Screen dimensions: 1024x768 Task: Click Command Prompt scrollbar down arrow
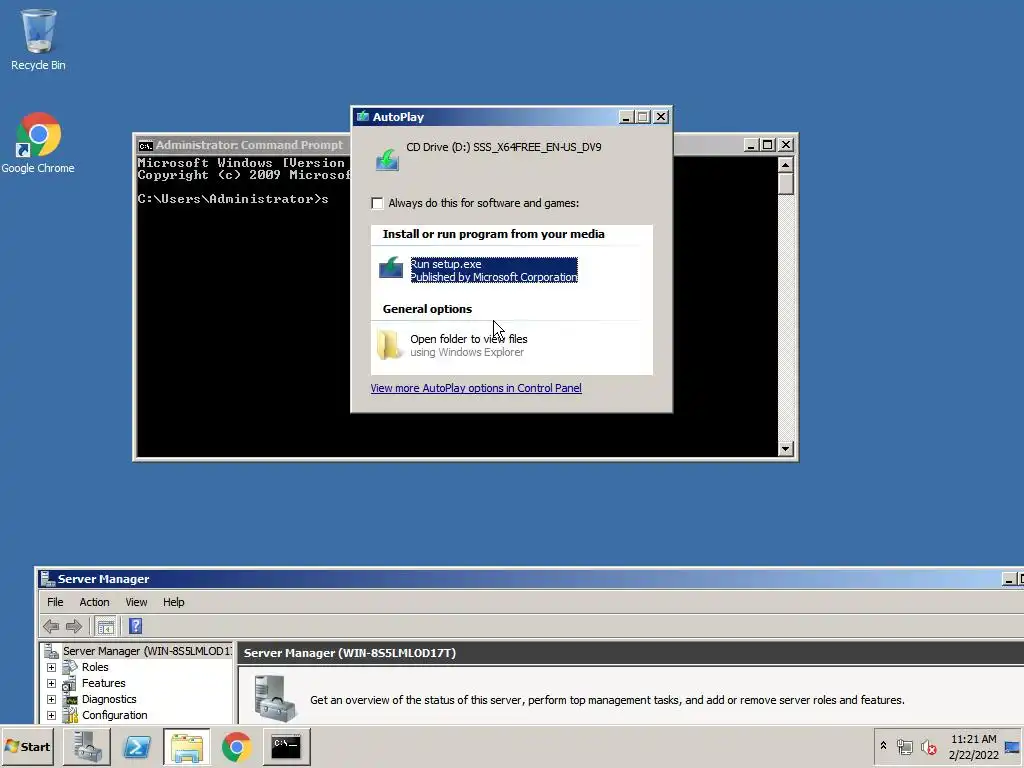tap(786, 449)
